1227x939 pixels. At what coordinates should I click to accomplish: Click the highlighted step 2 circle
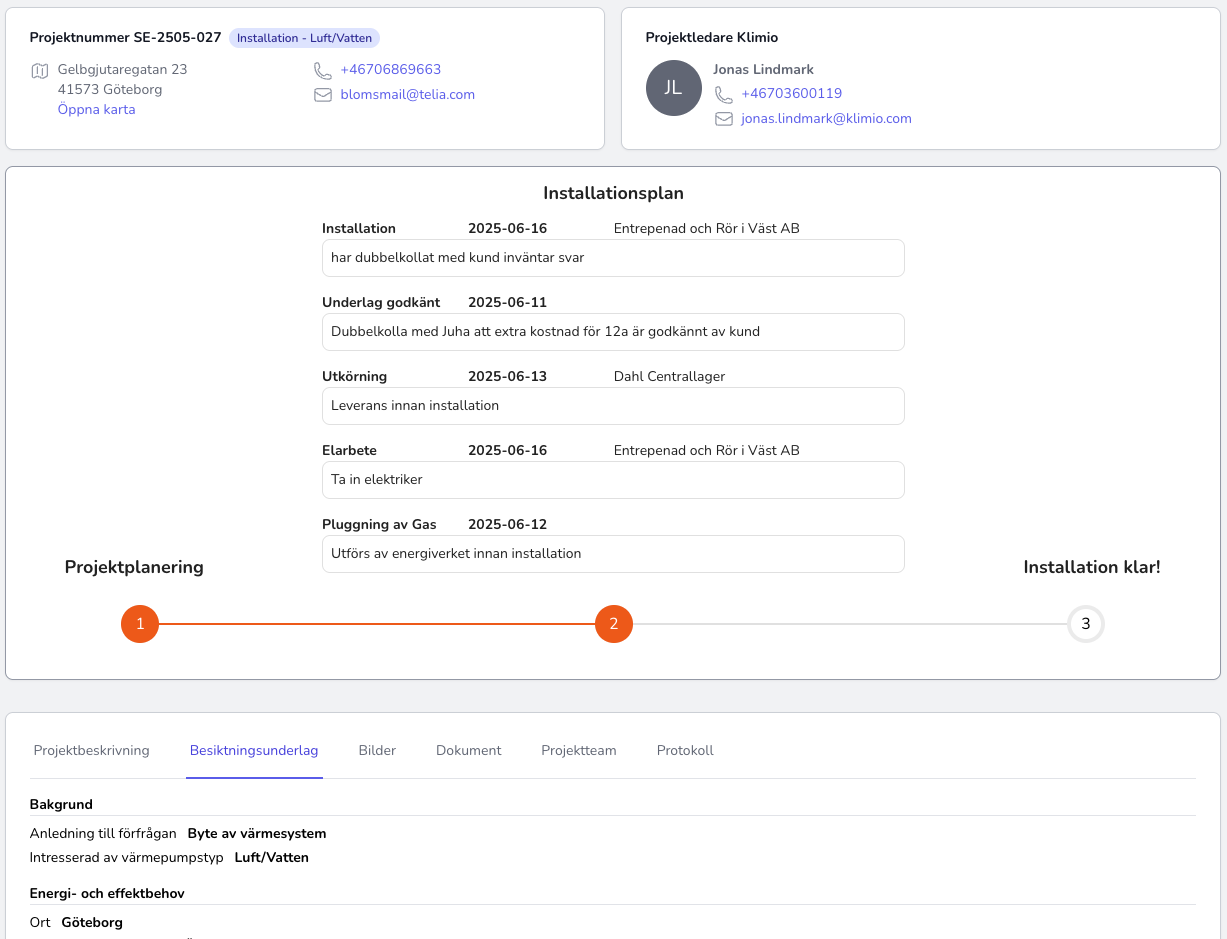pos(614,623)
